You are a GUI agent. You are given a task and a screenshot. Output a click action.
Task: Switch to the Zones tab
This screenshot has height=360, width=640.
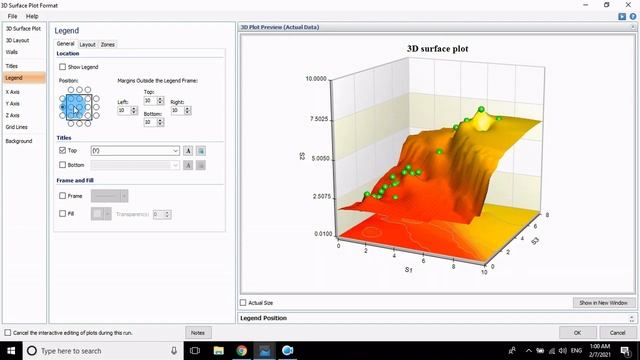(x=108, y=44)
